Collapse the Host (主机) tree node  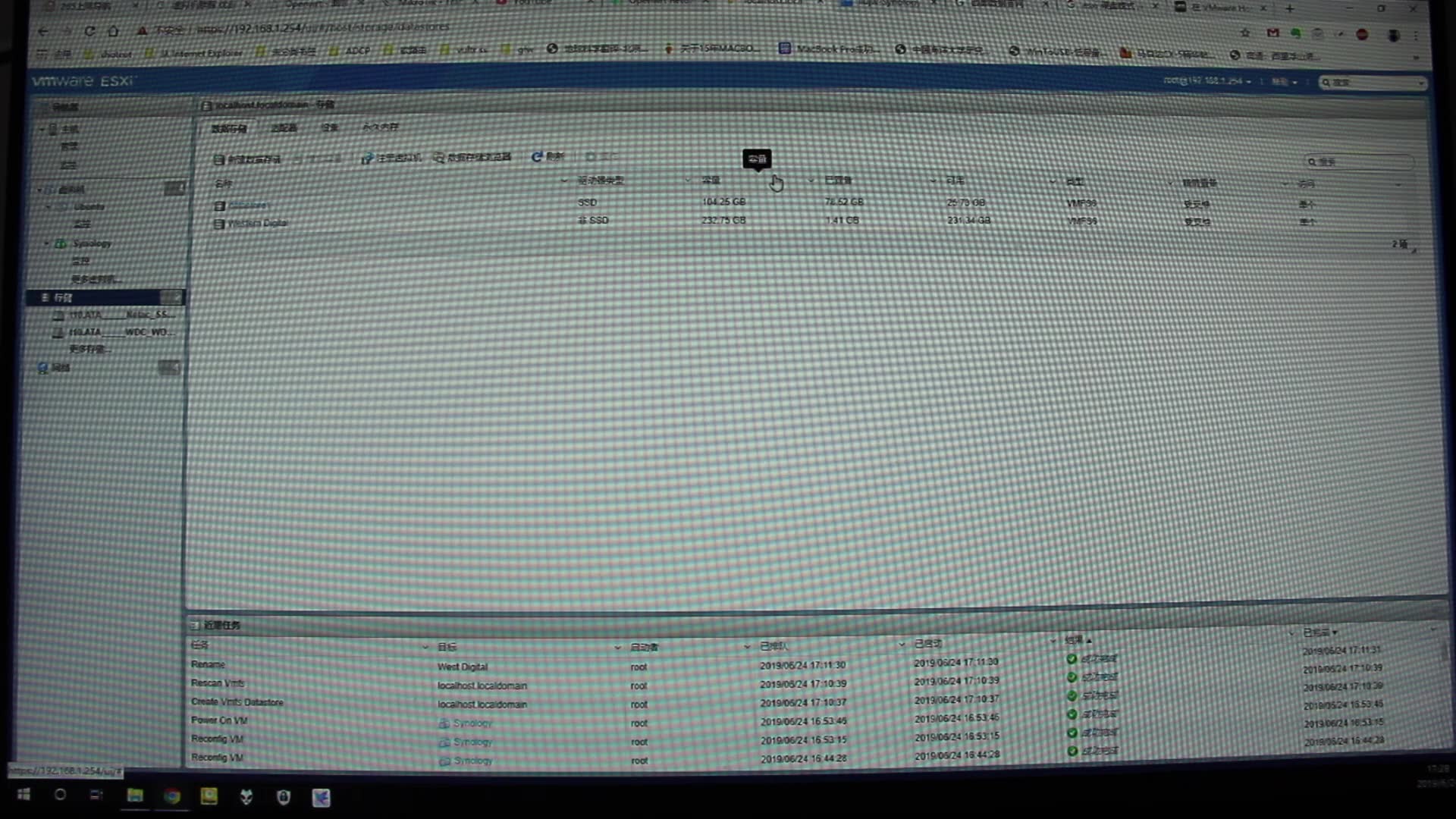pyautogui.click(x=42, y=130)
